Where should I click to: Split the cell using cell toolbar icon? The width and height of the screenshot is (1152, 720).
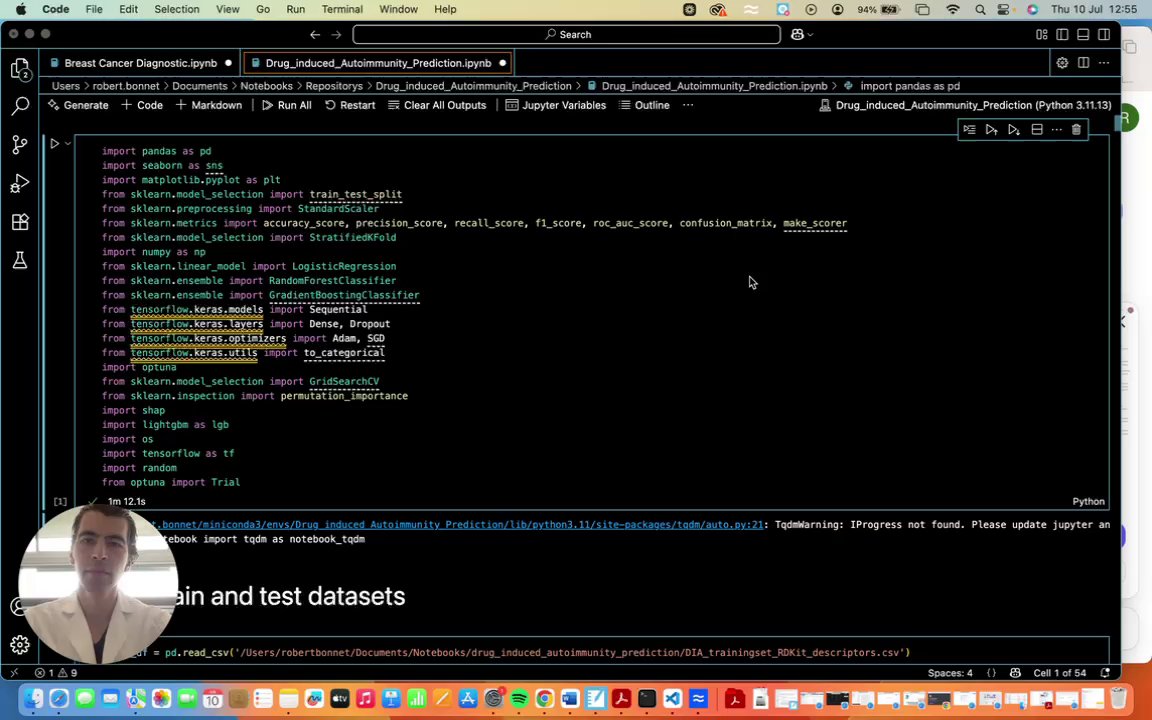(1037, 130)
